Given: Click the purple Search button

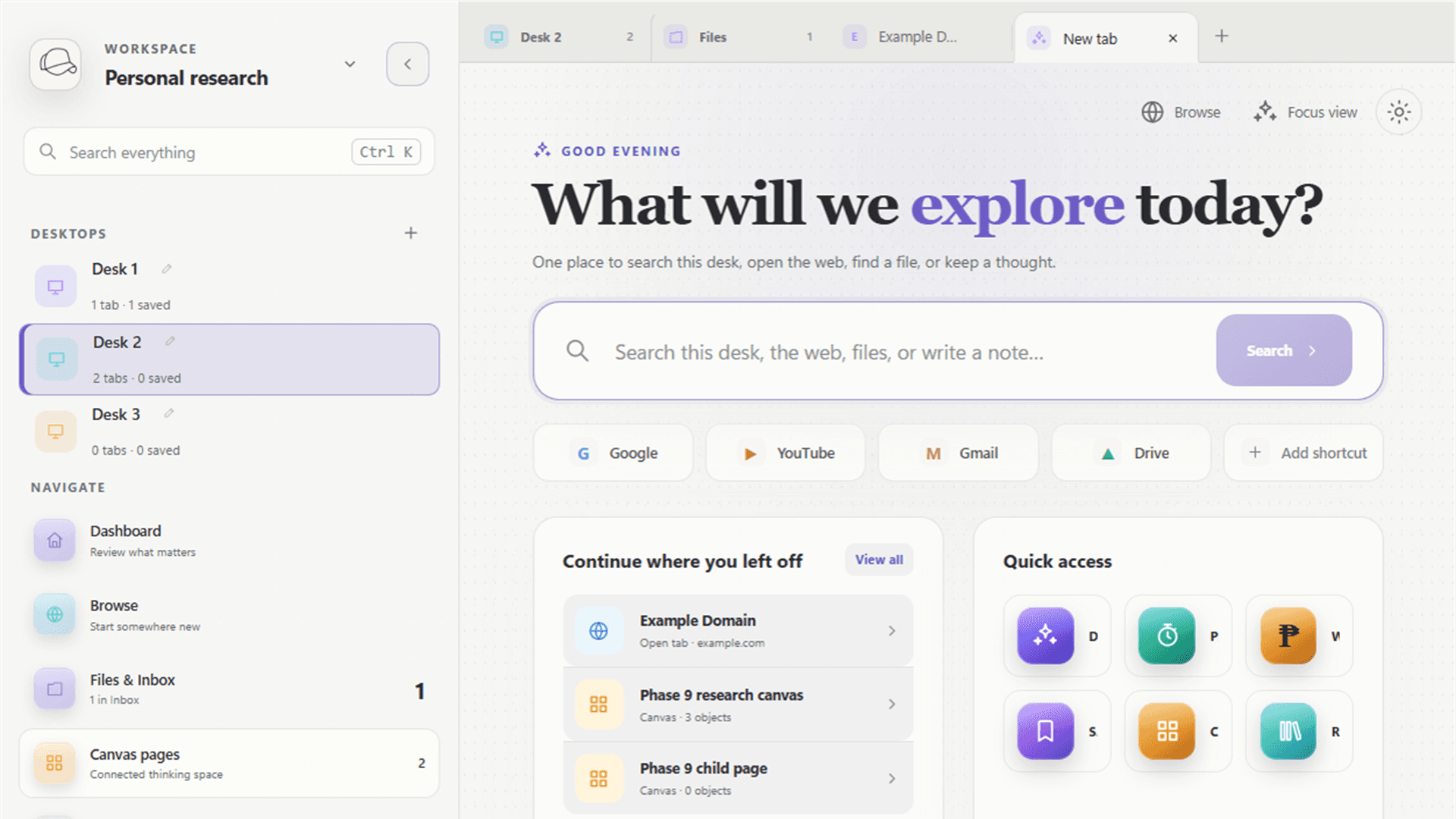Looking at the screenshot, I should pyautogui.click(x=1284, y=350).
